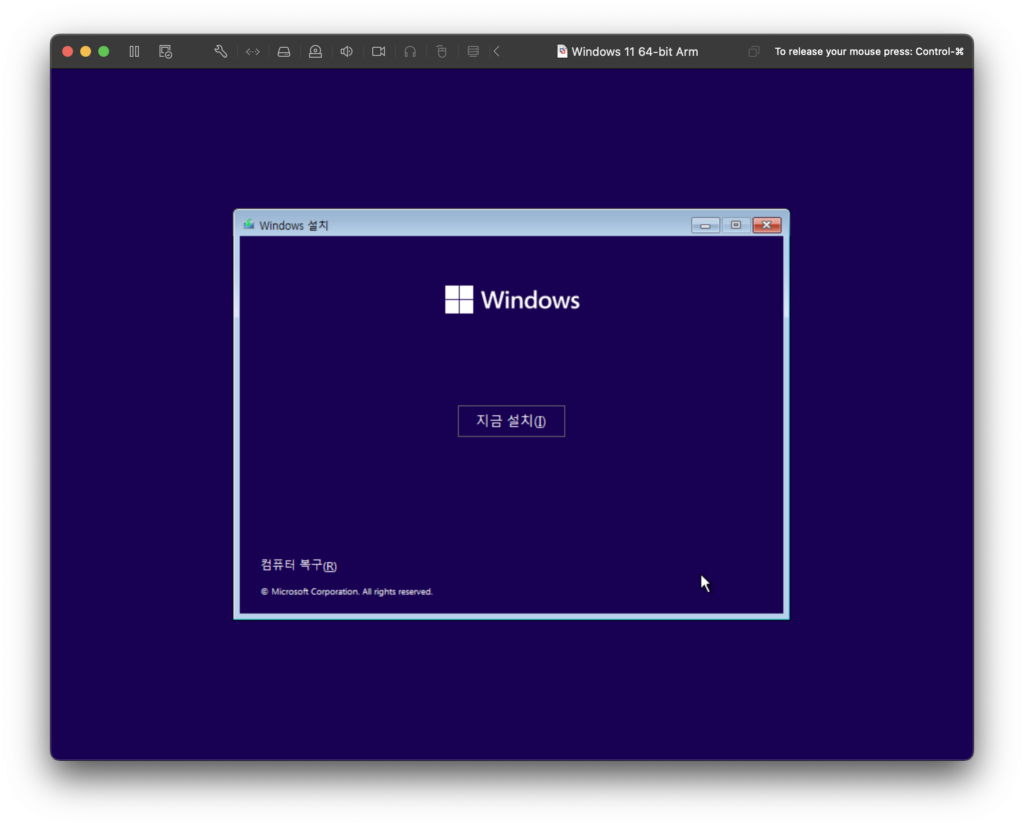Click the headphones device icon
The height and width of the screenshot is (827, 1024).
click(410, 51)
